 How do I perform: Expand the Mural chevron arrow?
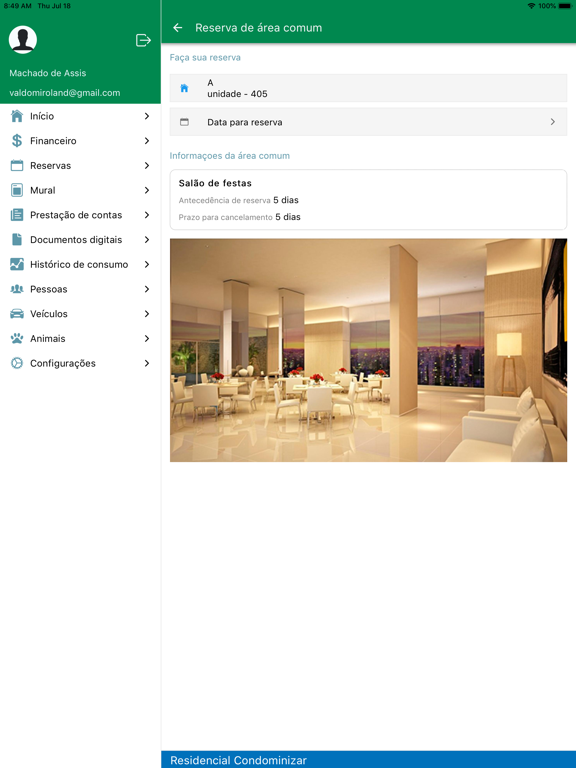click(147, 190)
